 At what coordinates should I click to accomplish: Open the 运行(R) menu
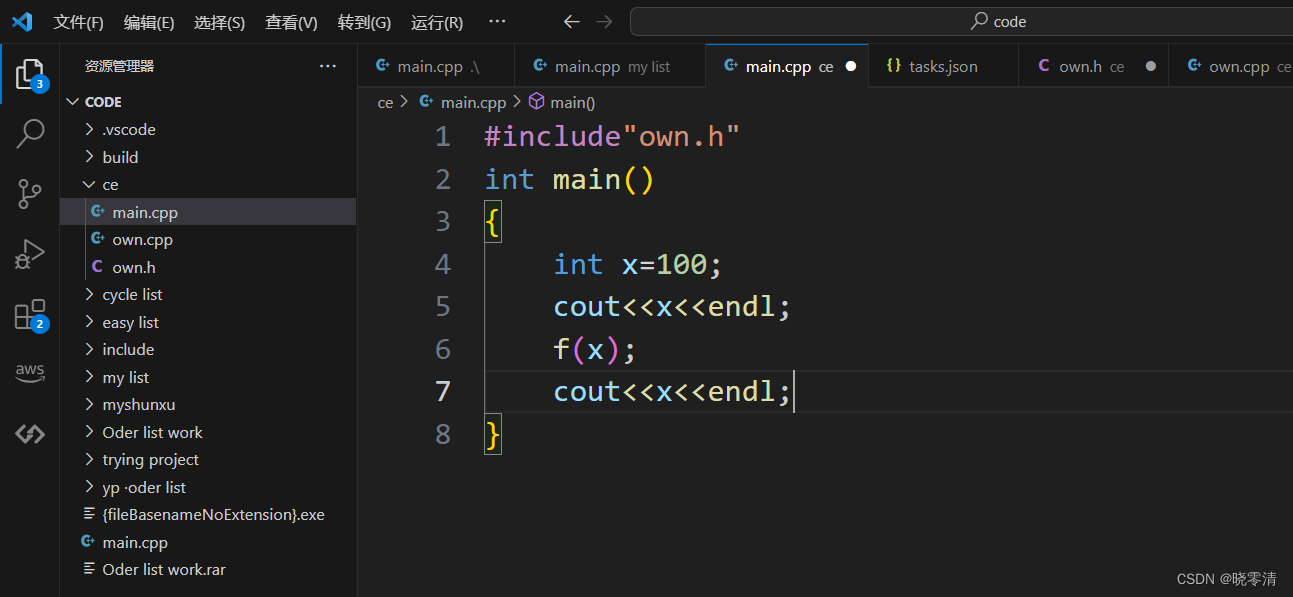click(x=437, y=20)
